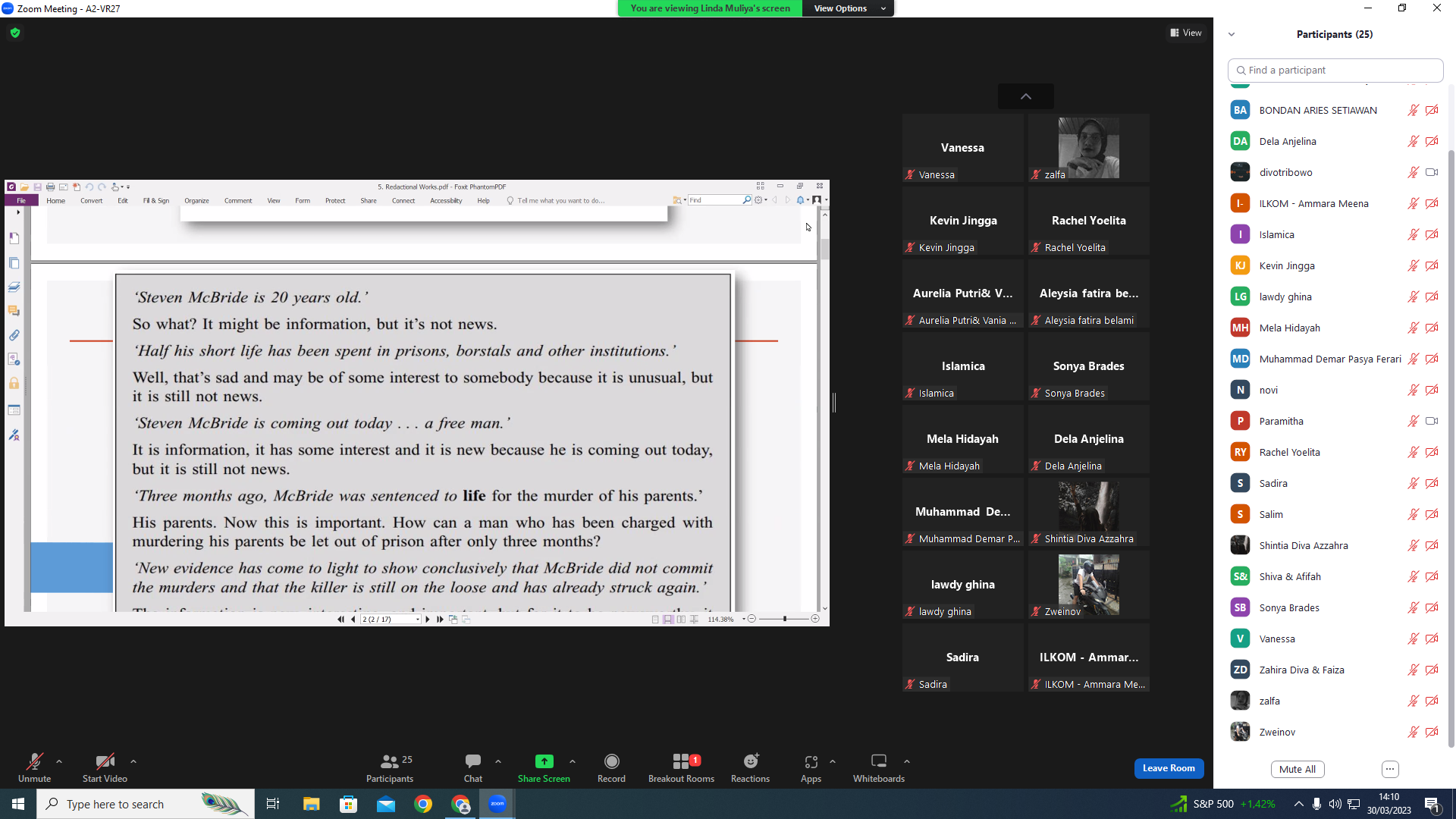Go to first page in Foxit

340,620
